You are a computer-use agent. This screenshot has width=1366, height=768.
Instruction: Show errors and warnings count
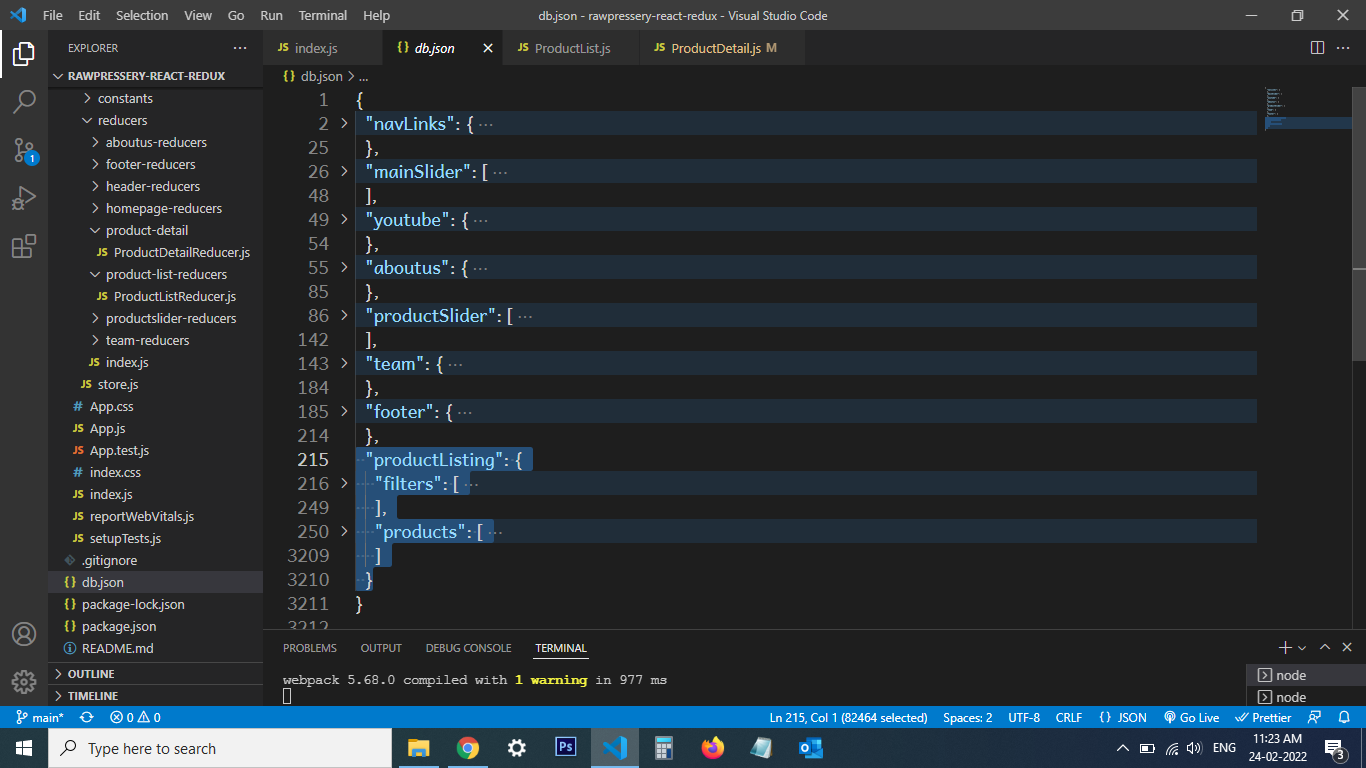coord(135,718)
